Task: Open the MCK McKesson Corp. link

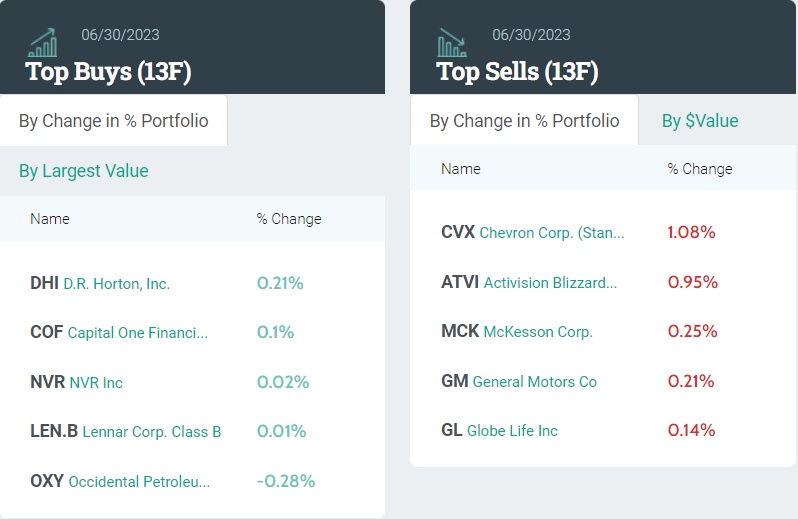Action: (517, 331)
